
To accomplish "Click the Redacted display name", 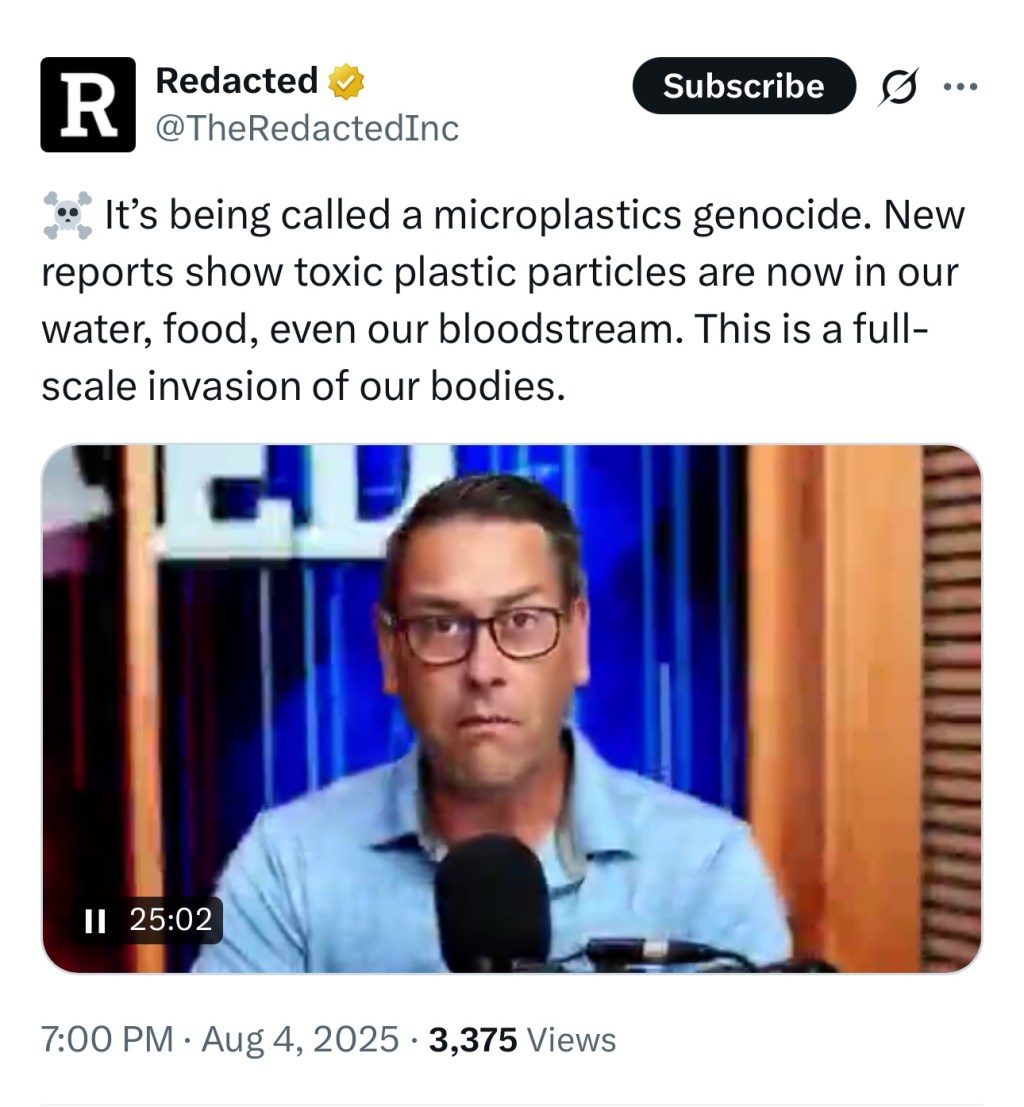I will tap(237, 81).
